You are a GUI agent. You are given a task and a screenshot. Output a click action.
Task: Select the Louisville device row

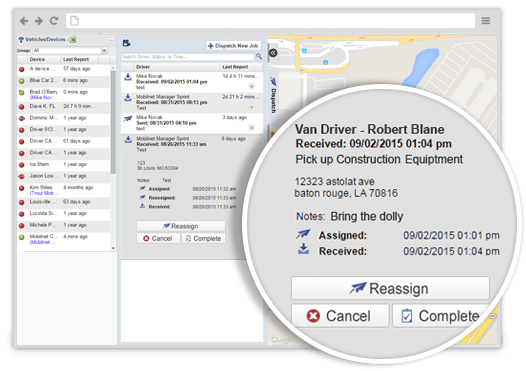63,202
